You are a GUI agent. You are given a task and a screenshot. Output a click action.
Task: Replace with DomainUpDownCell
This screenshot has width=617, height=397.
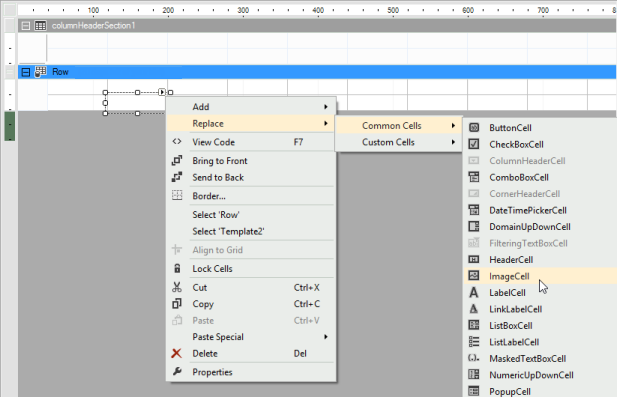pyautogui.click(x=540, y=227)
